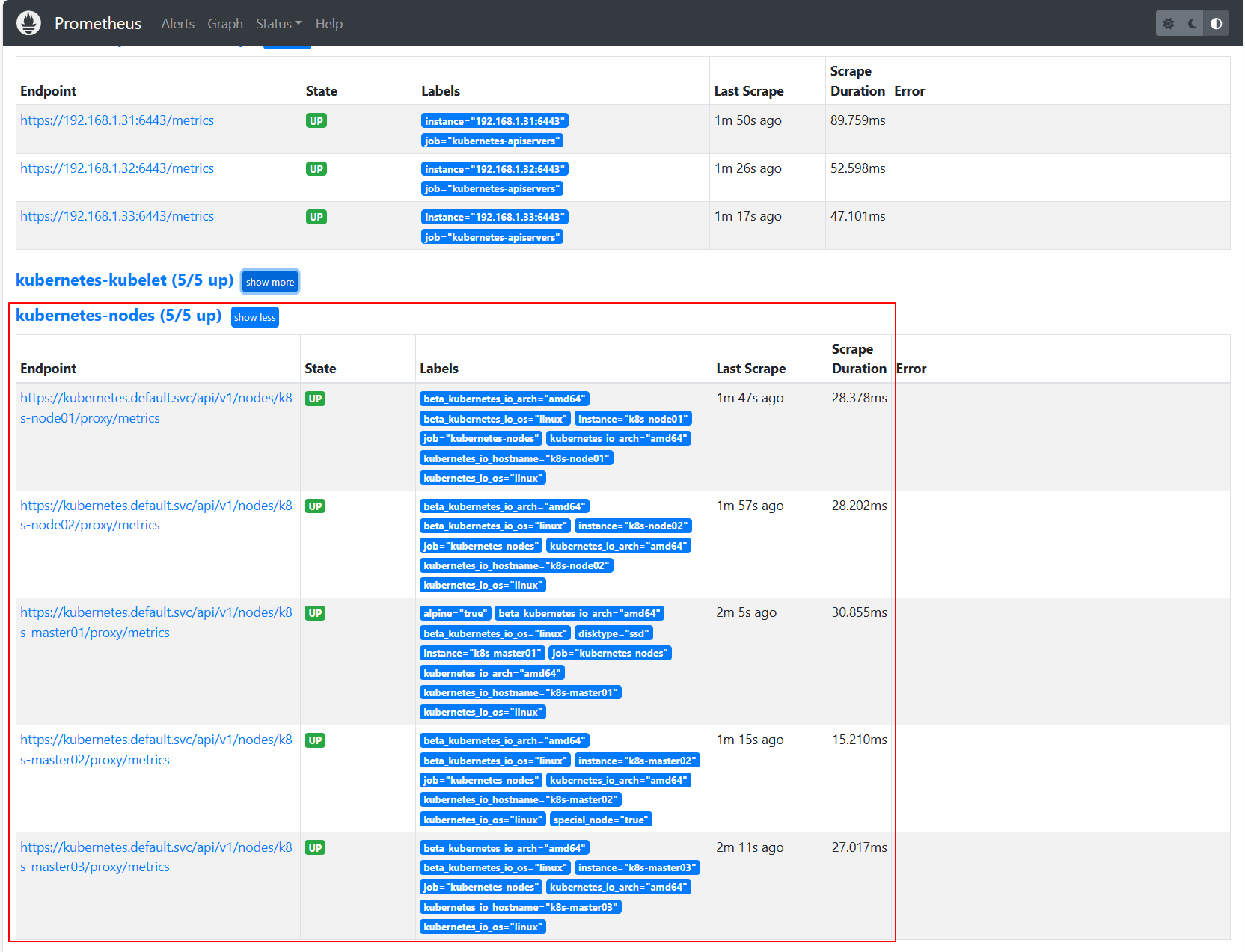Open the Help page
Image resolution: width=1245 pixels, height=952 pixels.
click(x=329, y=24)
